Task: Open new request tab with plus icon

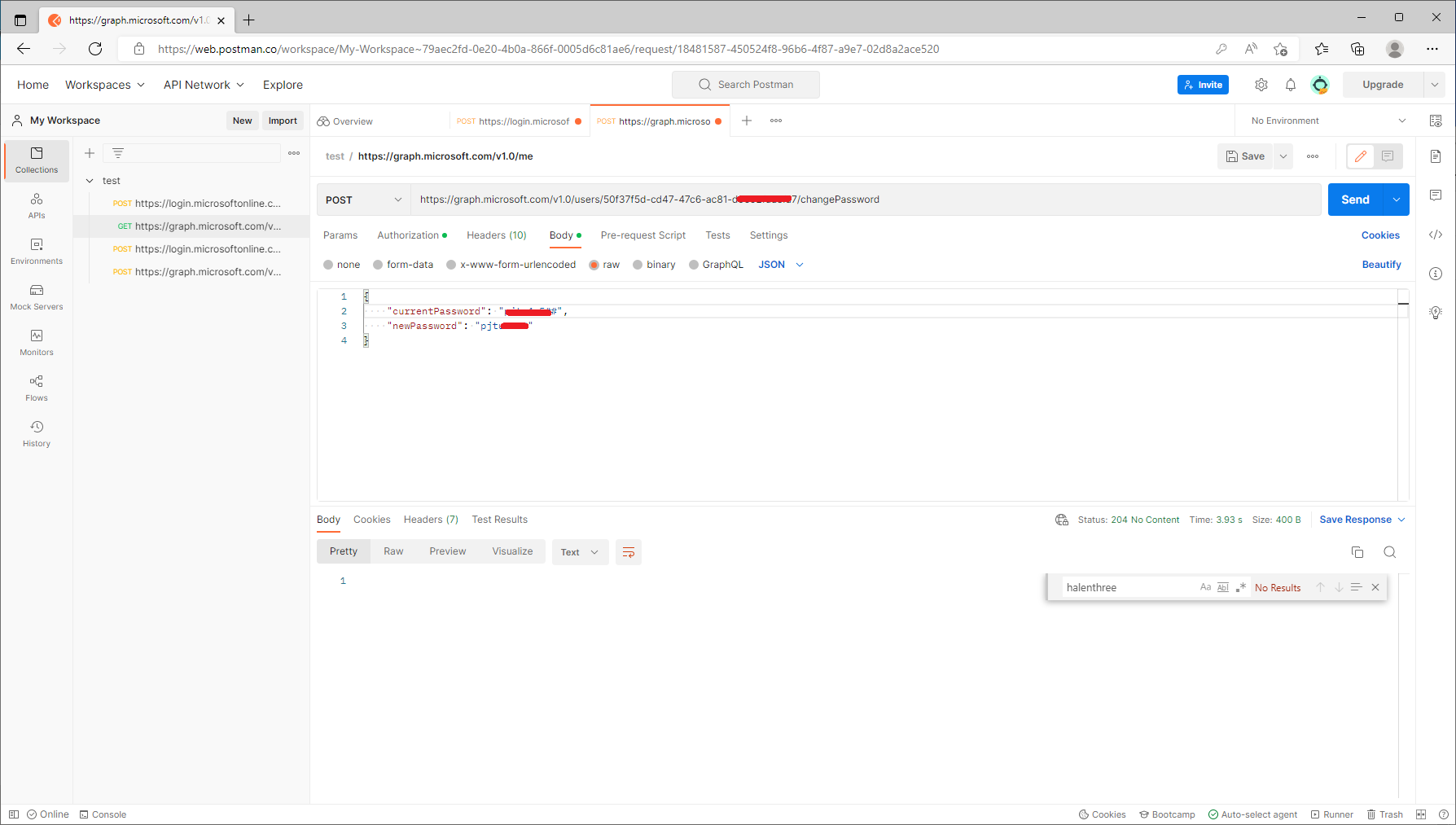Action: pyautogui.click(x=747, y=121)
